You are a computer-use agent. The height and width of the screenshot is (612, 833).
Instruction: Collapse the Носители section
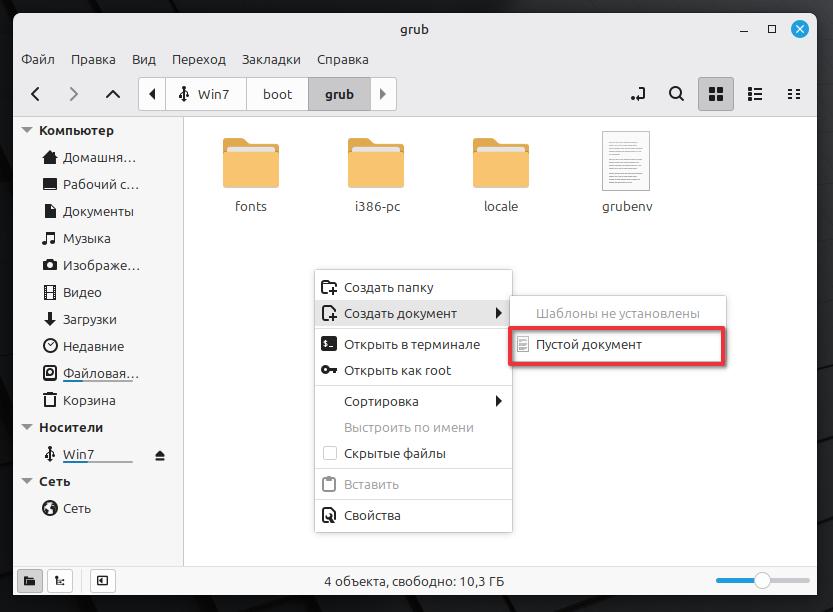tap(27, 428)
